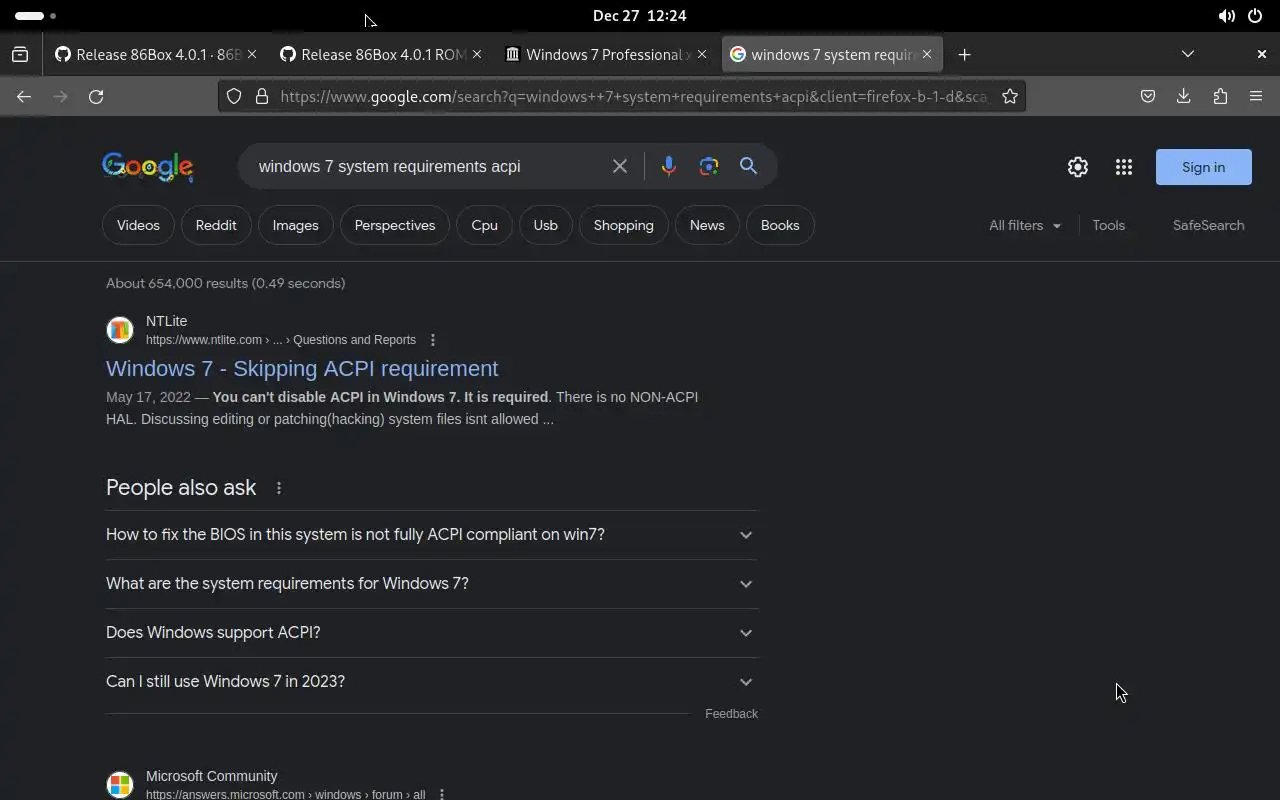
Task: Expand 'Does Windows support ACPI?' question
Action: click(432, 633)
